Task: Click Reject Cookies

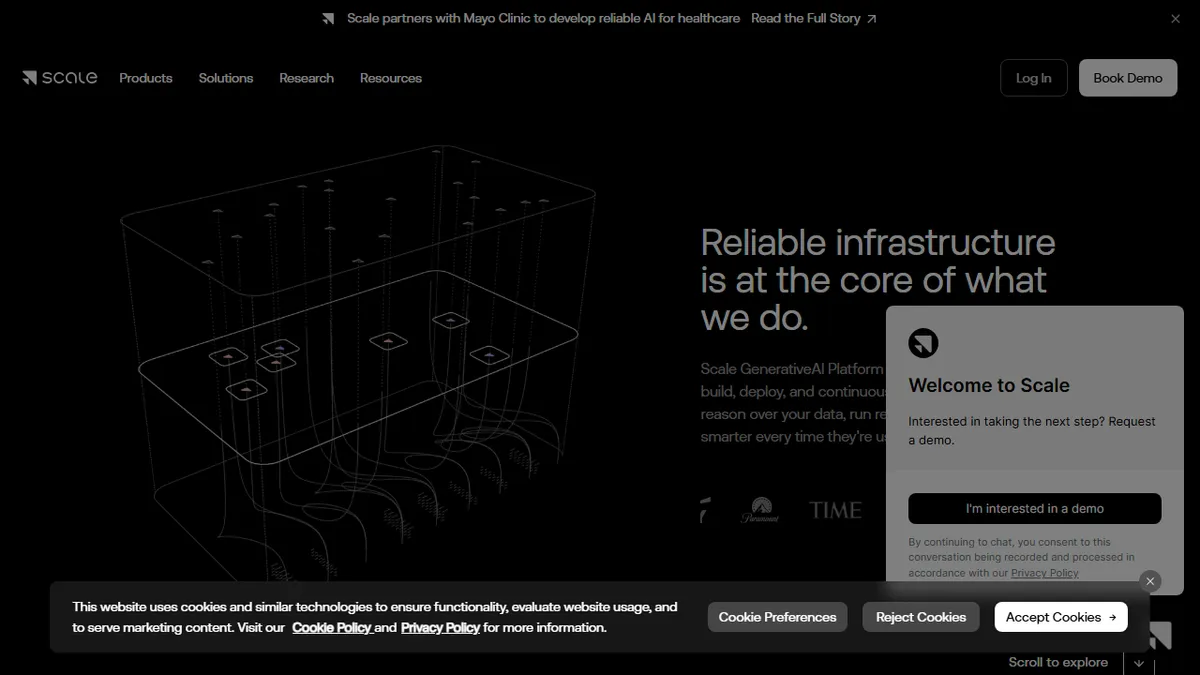Action: [921, 617]
